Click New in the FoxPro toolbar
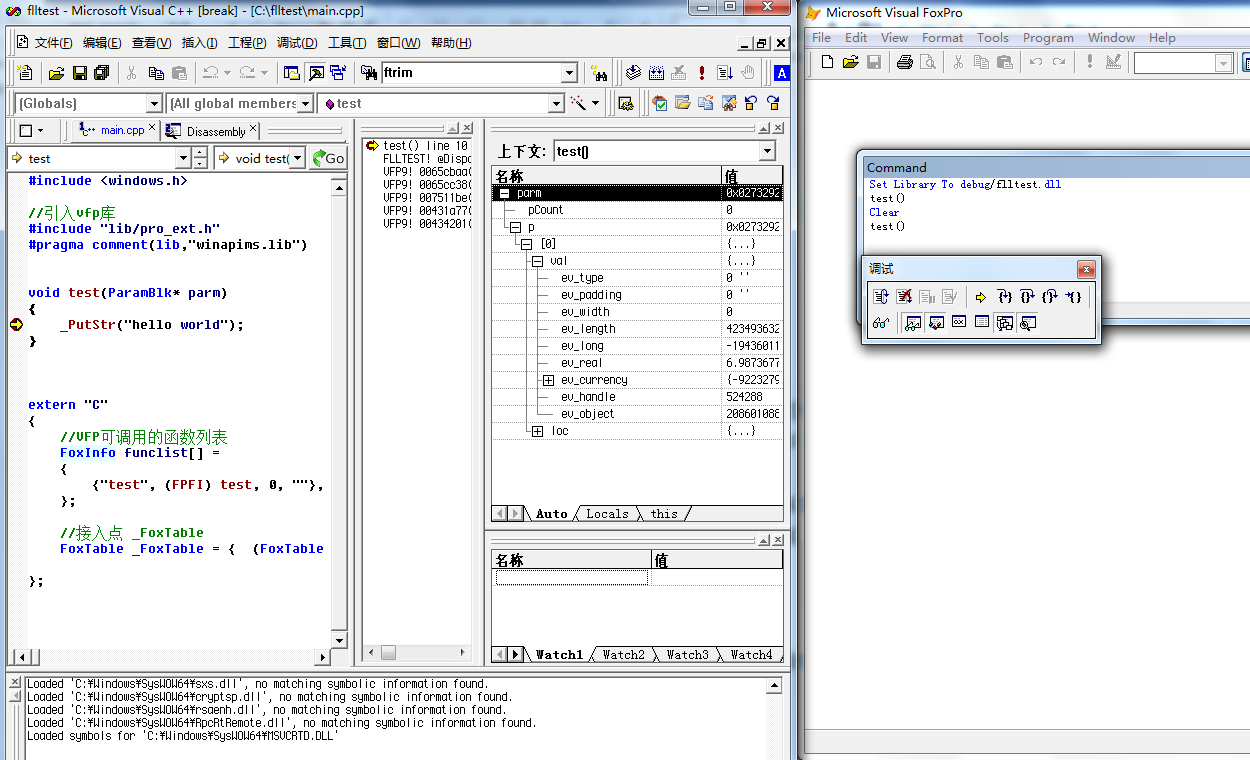The image size is (1250, 760). [827, 62]
